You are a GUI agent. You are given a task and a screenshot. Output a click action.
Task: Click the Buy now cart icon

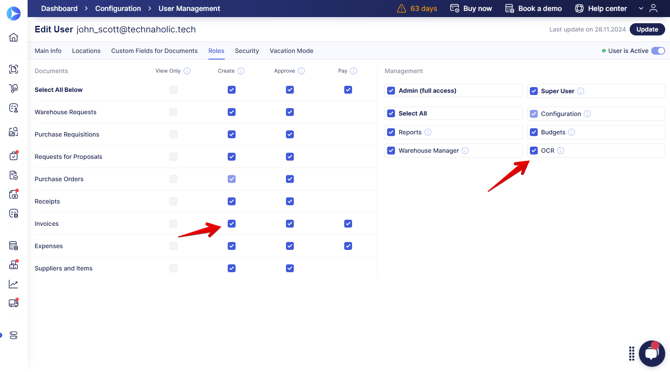click(455, 9)
